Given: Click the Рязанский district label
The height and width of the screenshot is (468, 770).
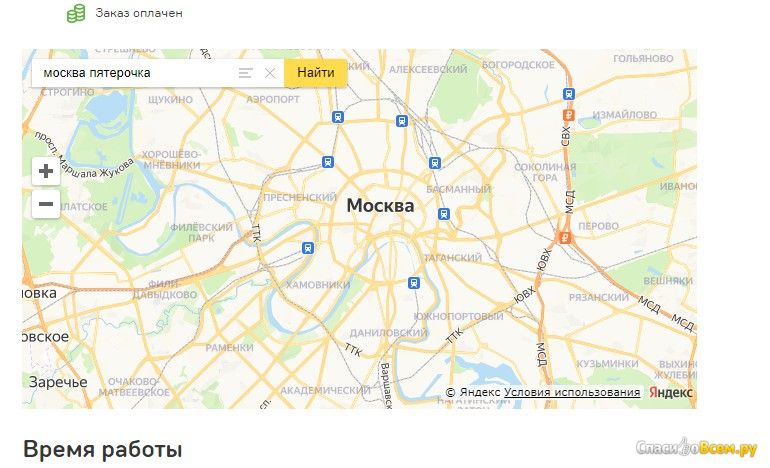Looking at the screenshot, I should coord(599,298).
